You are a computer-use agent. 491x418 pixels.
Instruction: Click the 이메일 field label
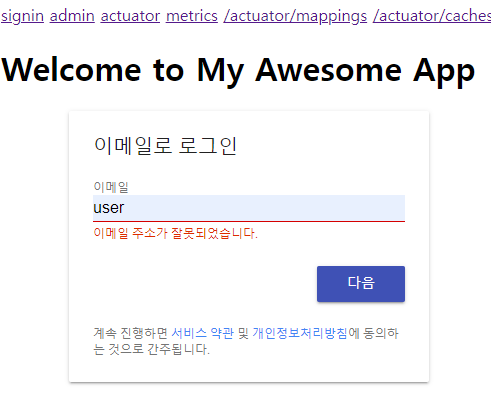111,187
